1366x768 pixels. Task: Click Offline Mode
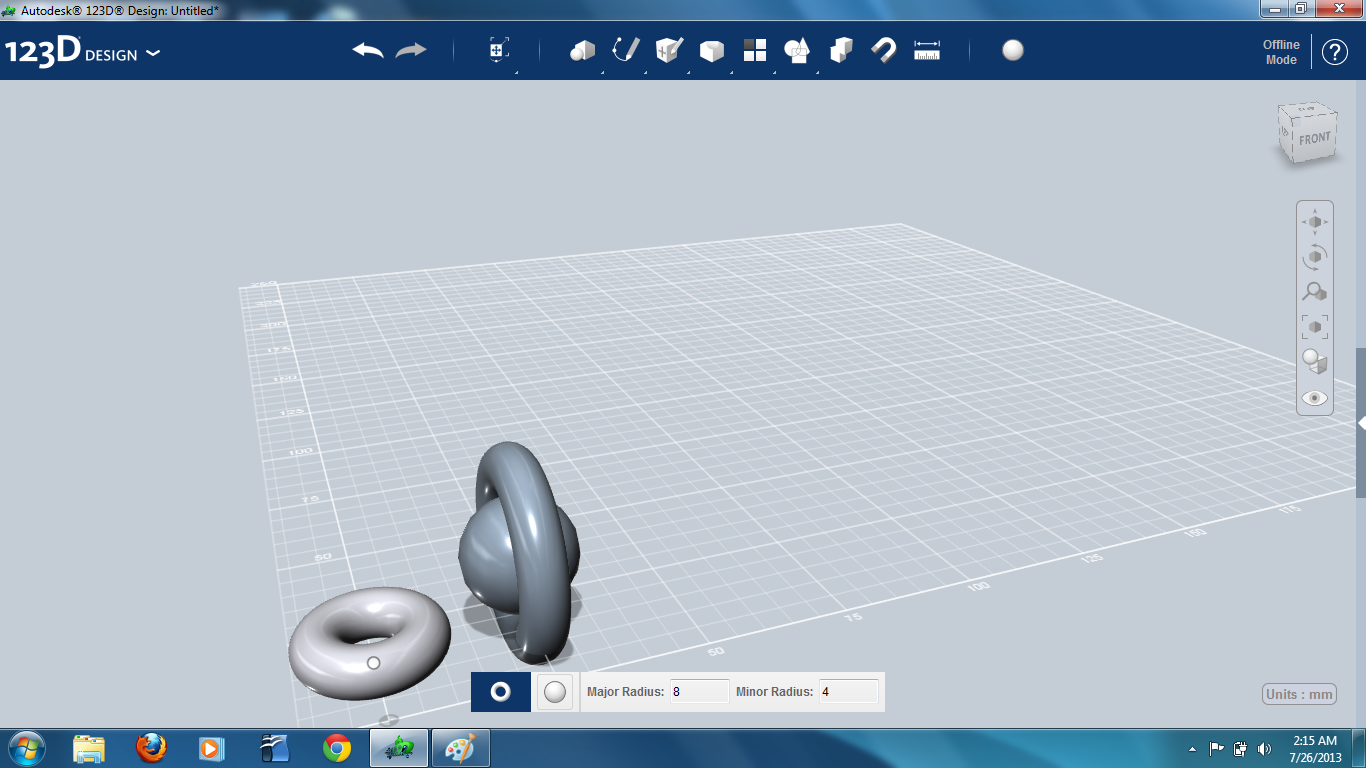pos(1281,50)
